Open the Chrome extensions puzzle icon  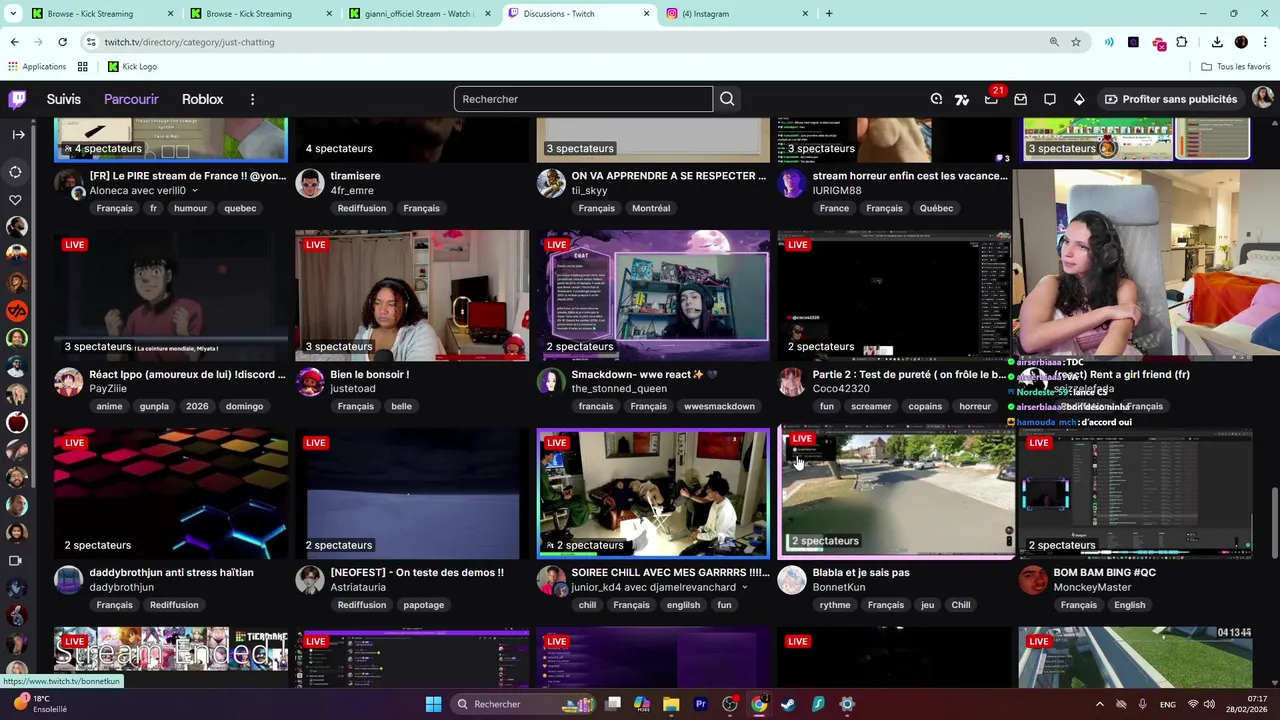[x=1182, y=42]
